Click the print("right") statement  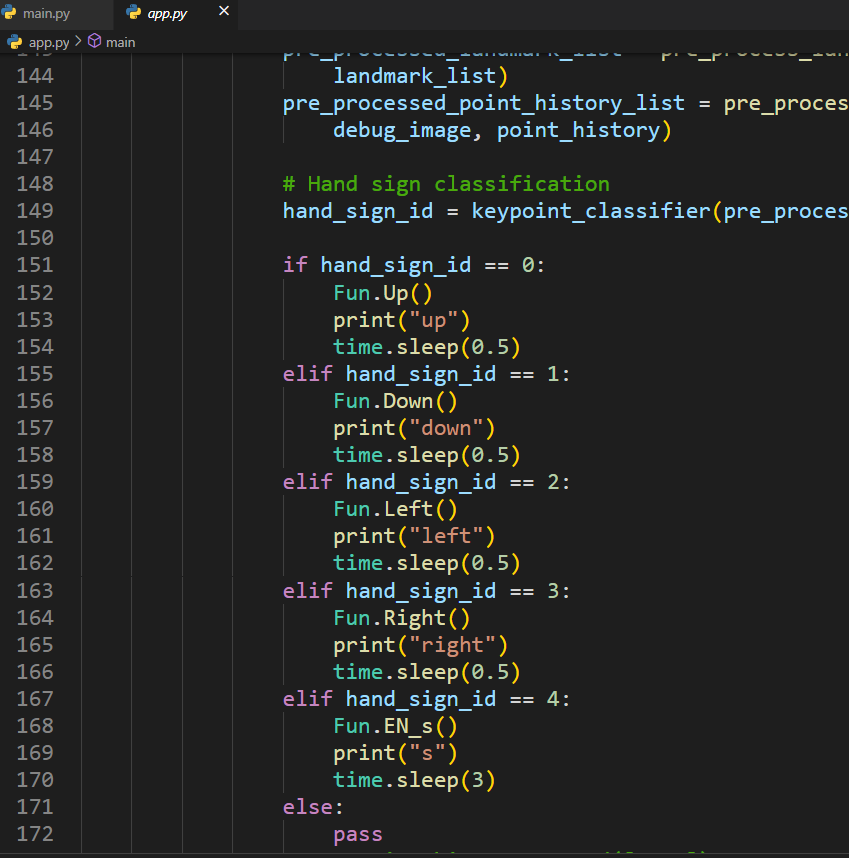click(x=421, y=645)
